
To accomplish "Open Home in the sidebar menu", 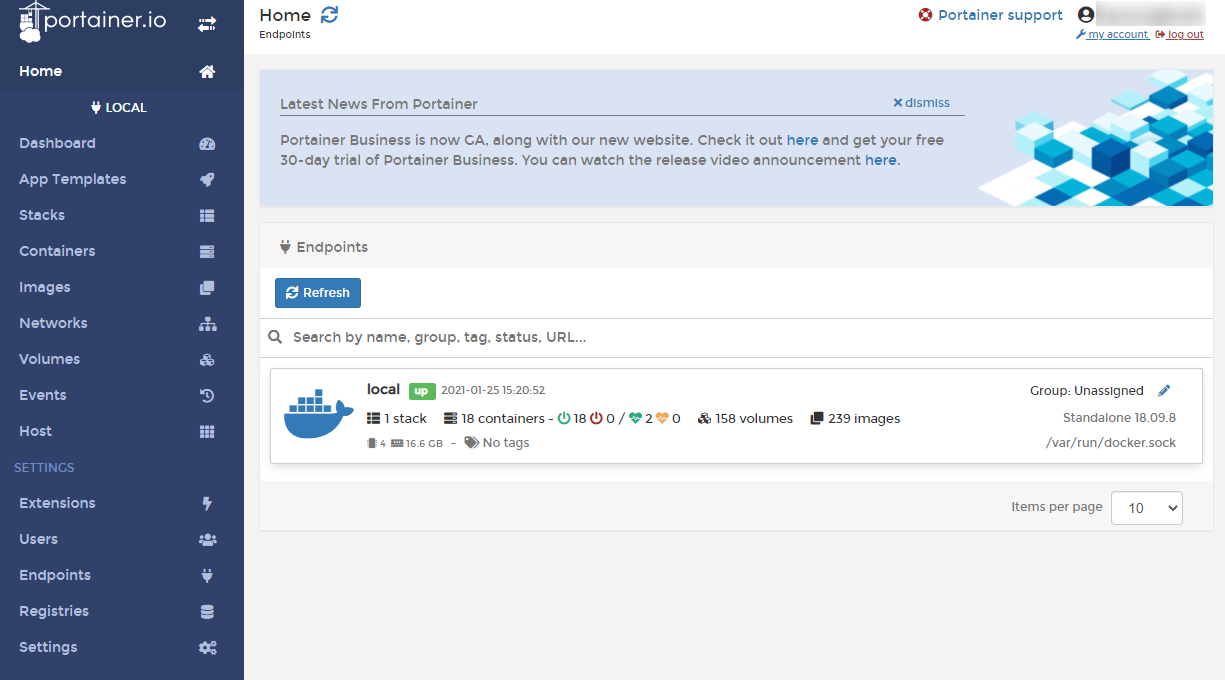I will pyautogui.click(x=122, y=72).
